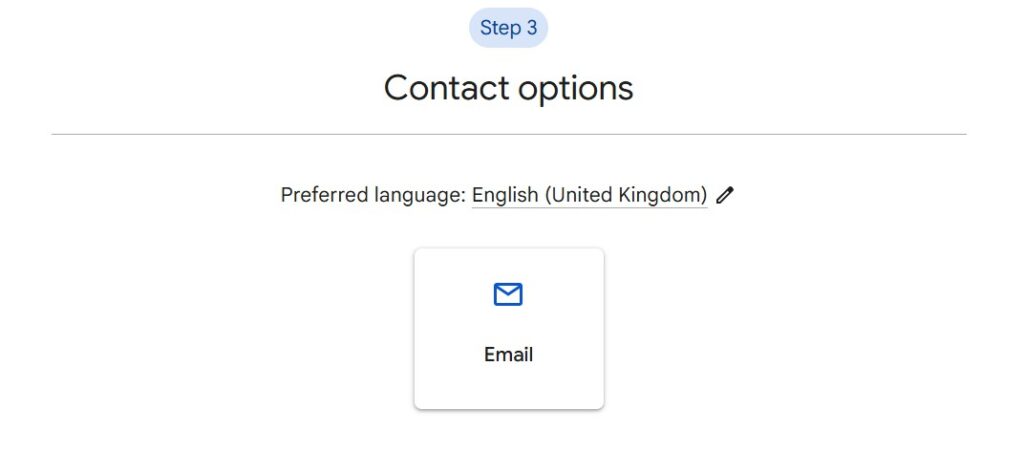Image resolution: width=1024 pixels, height=474 pixels.
Task: Click the blue envelope icon
Action: pyautogui.click(x=508, y=295)
